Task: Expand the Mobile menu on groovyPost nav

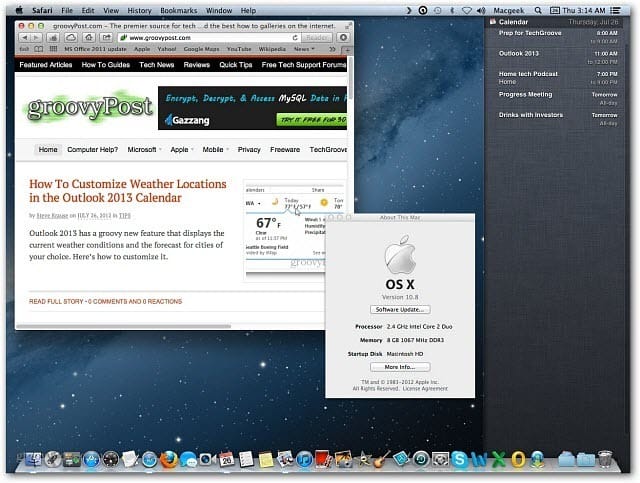Action: pos(216,149)
